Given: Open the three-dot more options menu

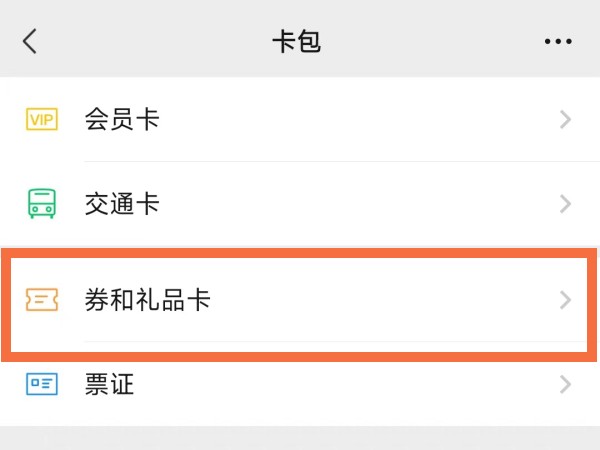Looking at the screenshot, I should [x=558, y=41].
